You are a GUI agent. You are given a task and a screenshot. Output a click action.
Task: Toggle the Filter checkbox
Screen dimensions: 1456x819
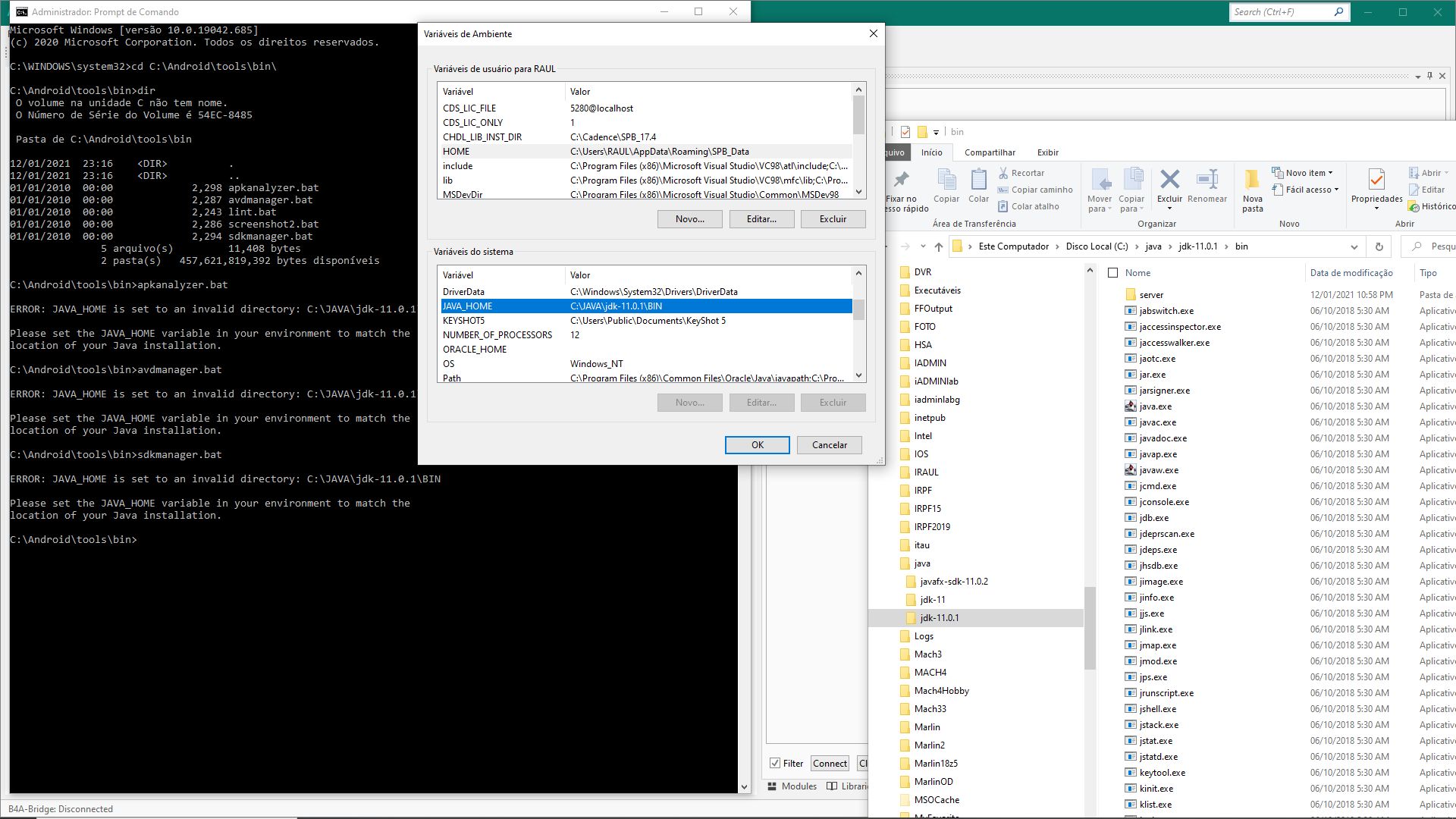(x=775, y=764)
